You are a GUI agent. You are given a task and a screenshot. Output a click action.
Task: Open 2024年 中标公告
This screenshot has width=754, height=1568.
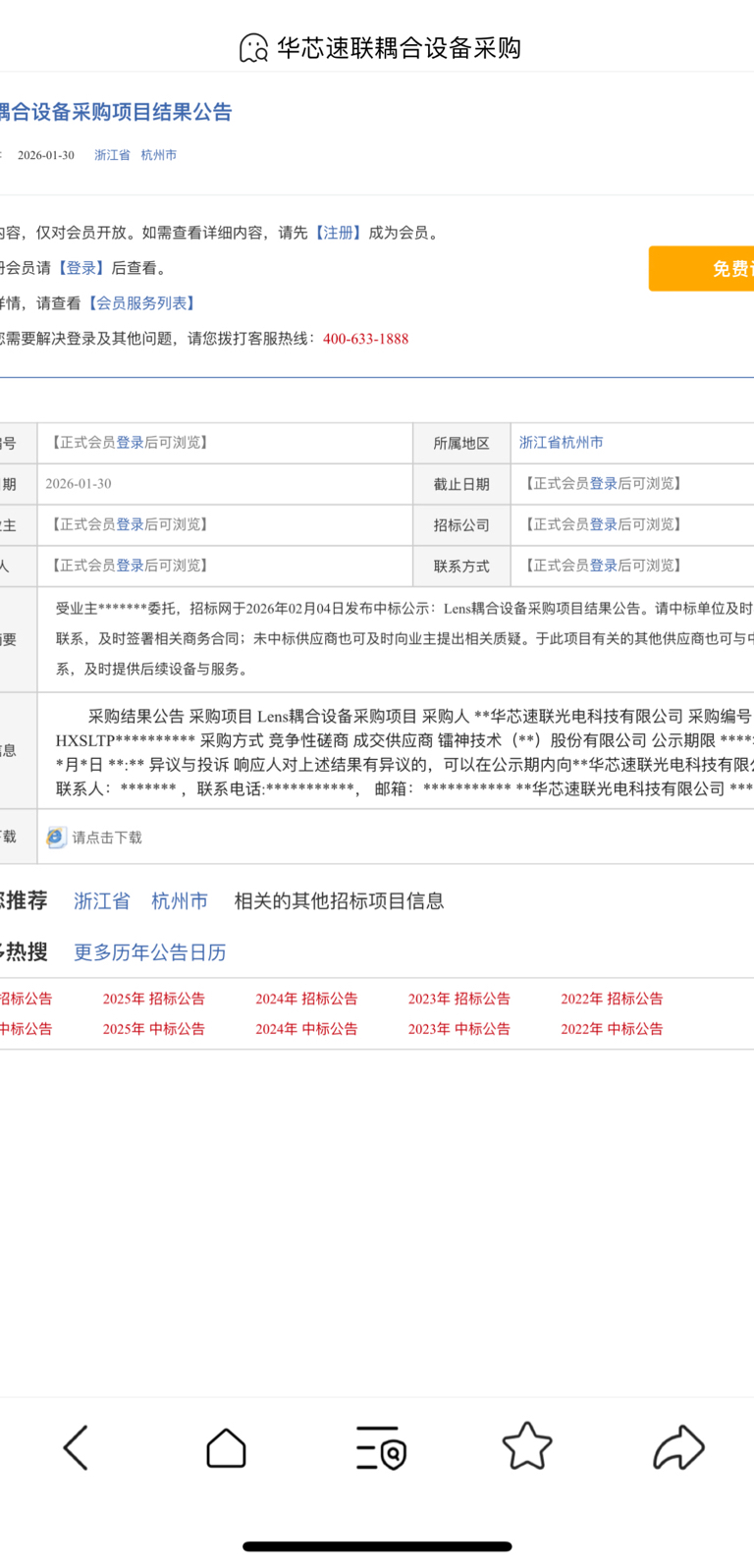pos(306,1029)
